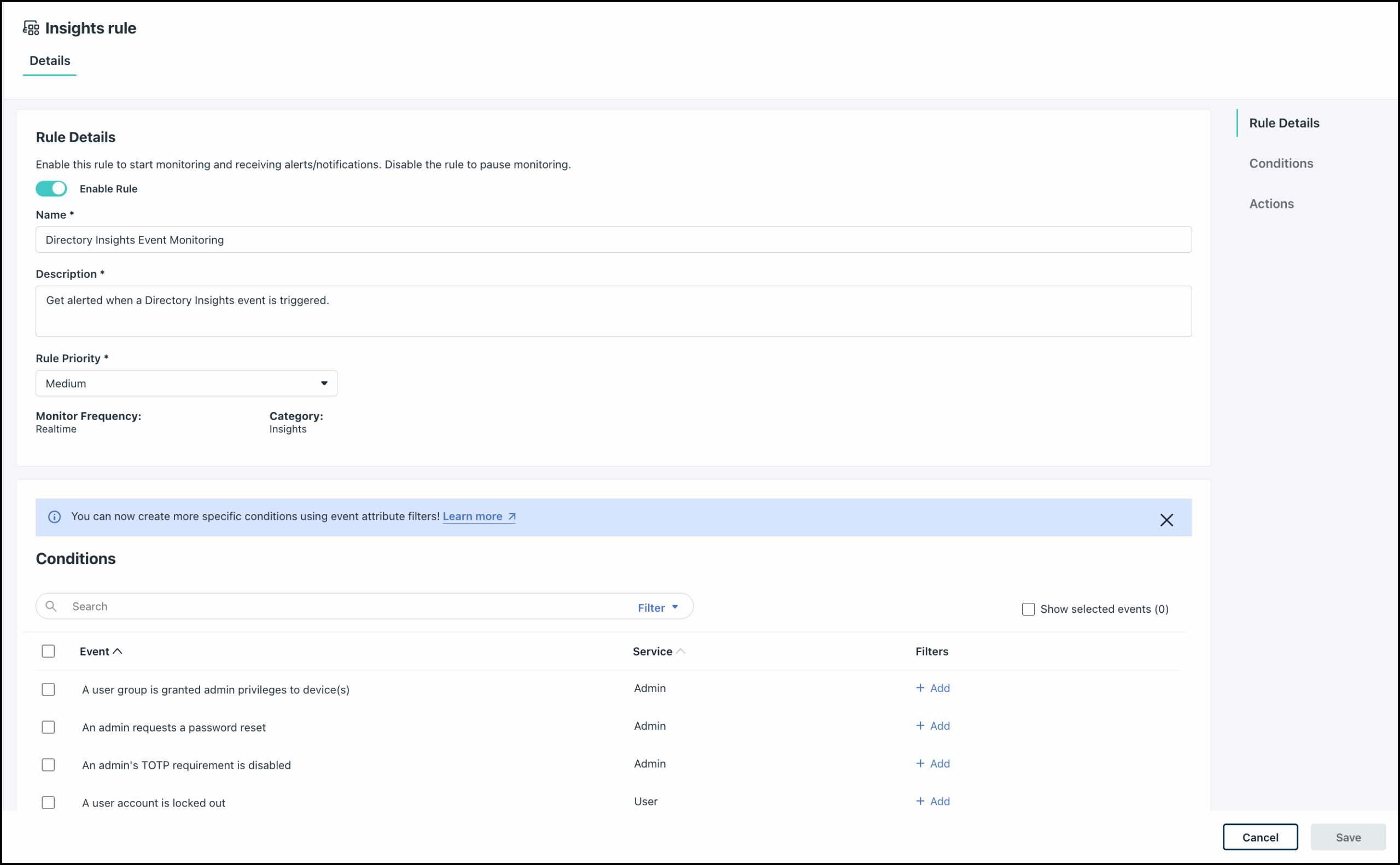1400x865 pixels.
Task: Click the search magnifier icon
Action: (51, 606)
